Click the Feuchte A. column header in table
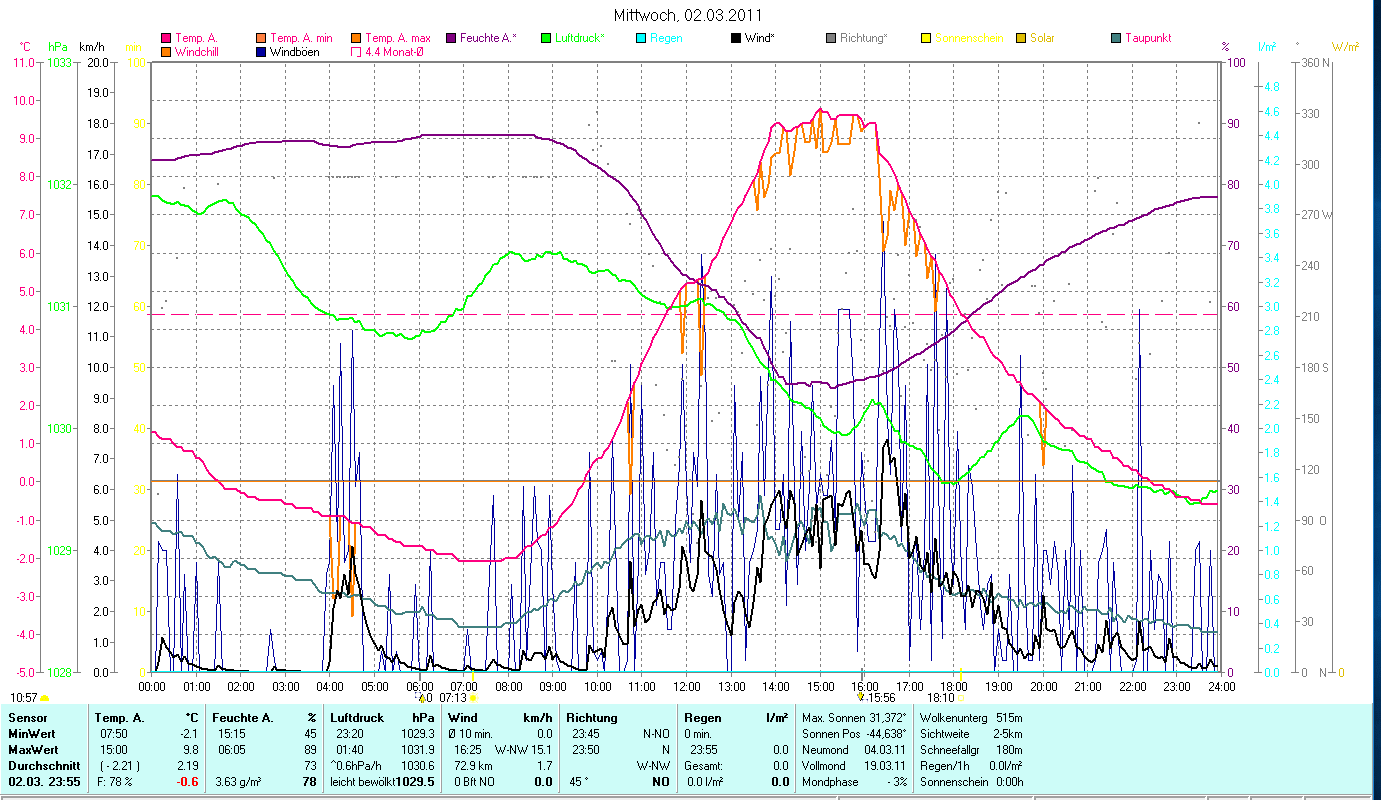The image size is (1381, 800). (240, 717)
